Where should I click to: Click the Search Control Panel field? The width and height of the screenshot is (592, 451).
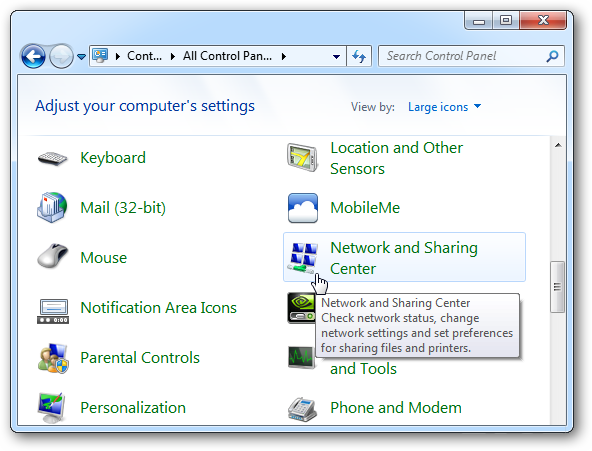pyautogui.click(x=471, y=56)
